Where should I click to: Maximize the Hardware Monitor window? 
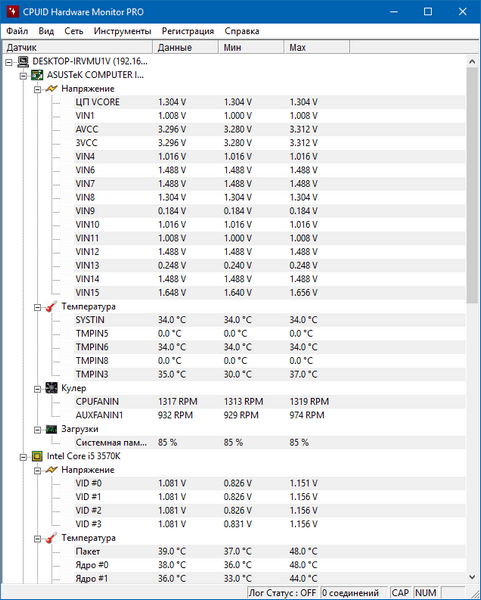428,11
